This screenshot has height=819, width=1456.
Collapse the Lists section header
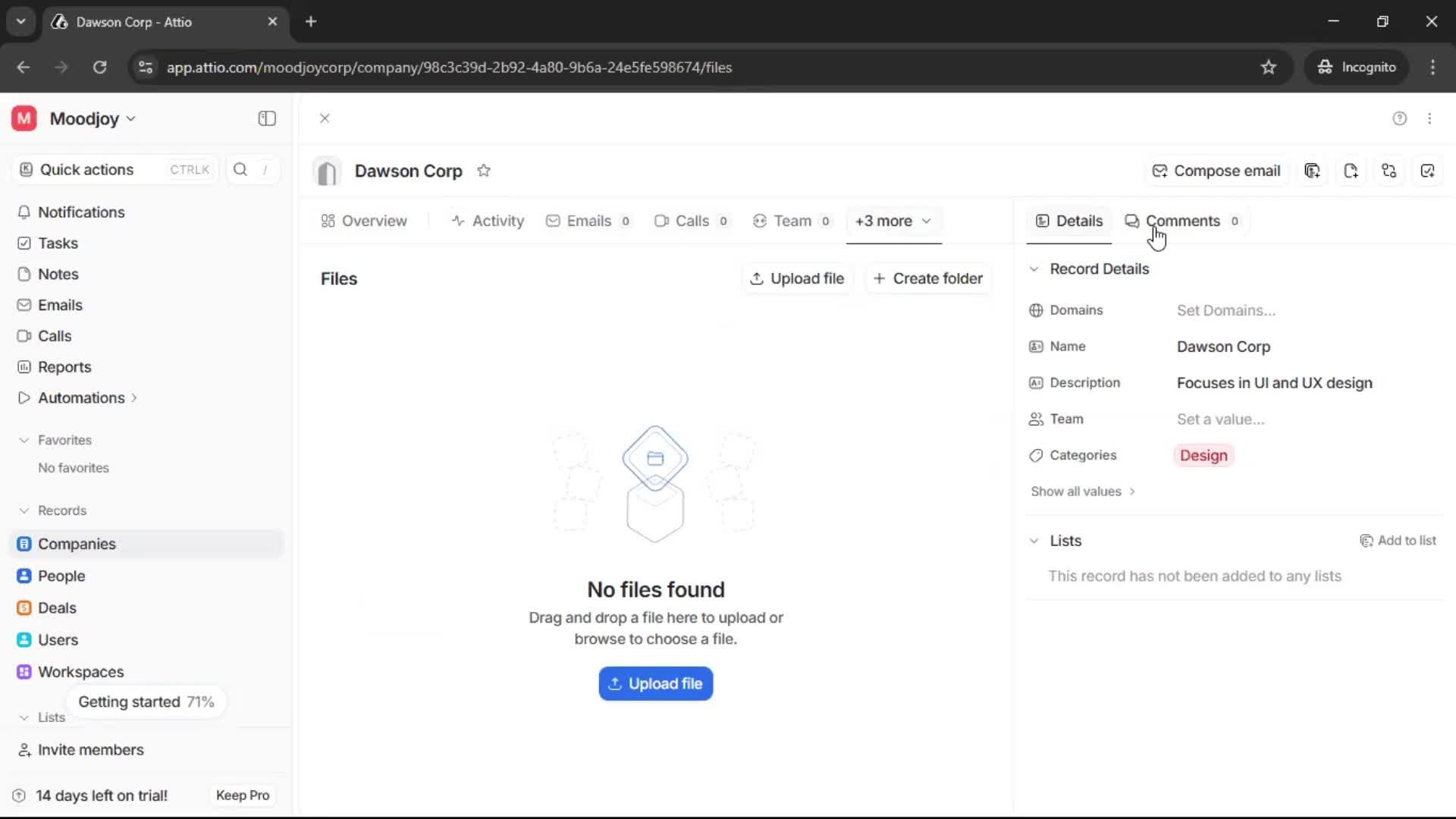coord(1035,541)
